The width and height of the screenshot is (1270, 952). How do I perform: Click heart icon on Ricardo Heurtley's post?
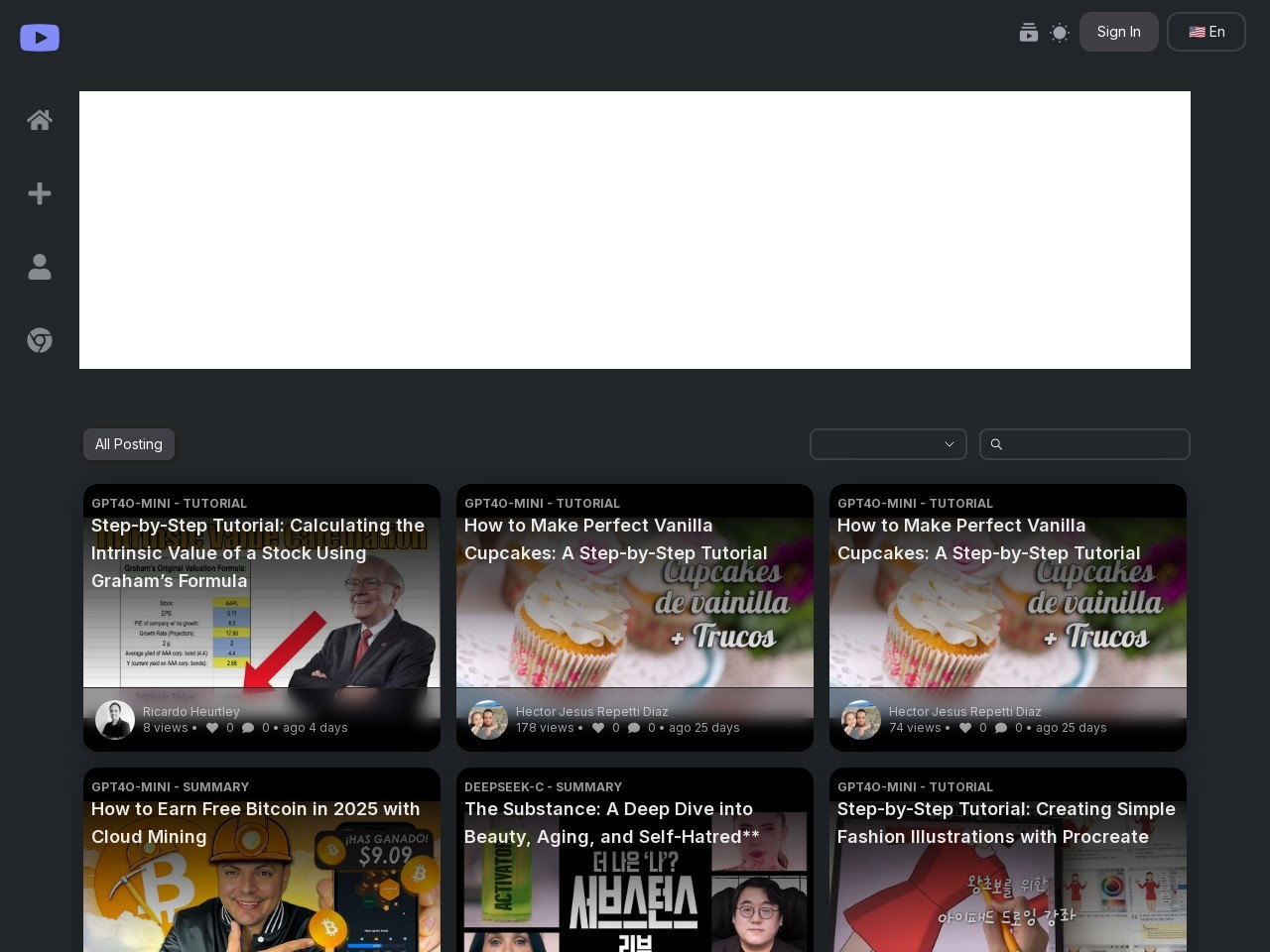pyautogui.click(x=212, y=728)
